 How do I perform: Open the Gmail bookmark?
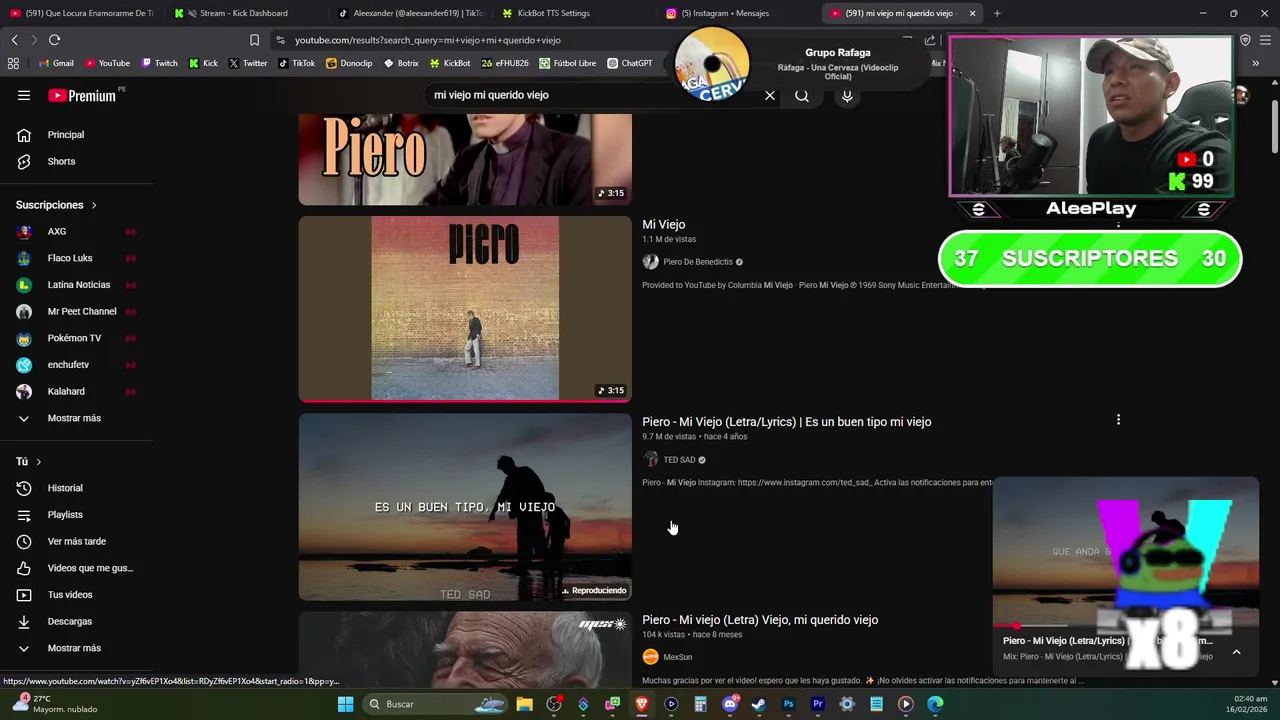56,63
